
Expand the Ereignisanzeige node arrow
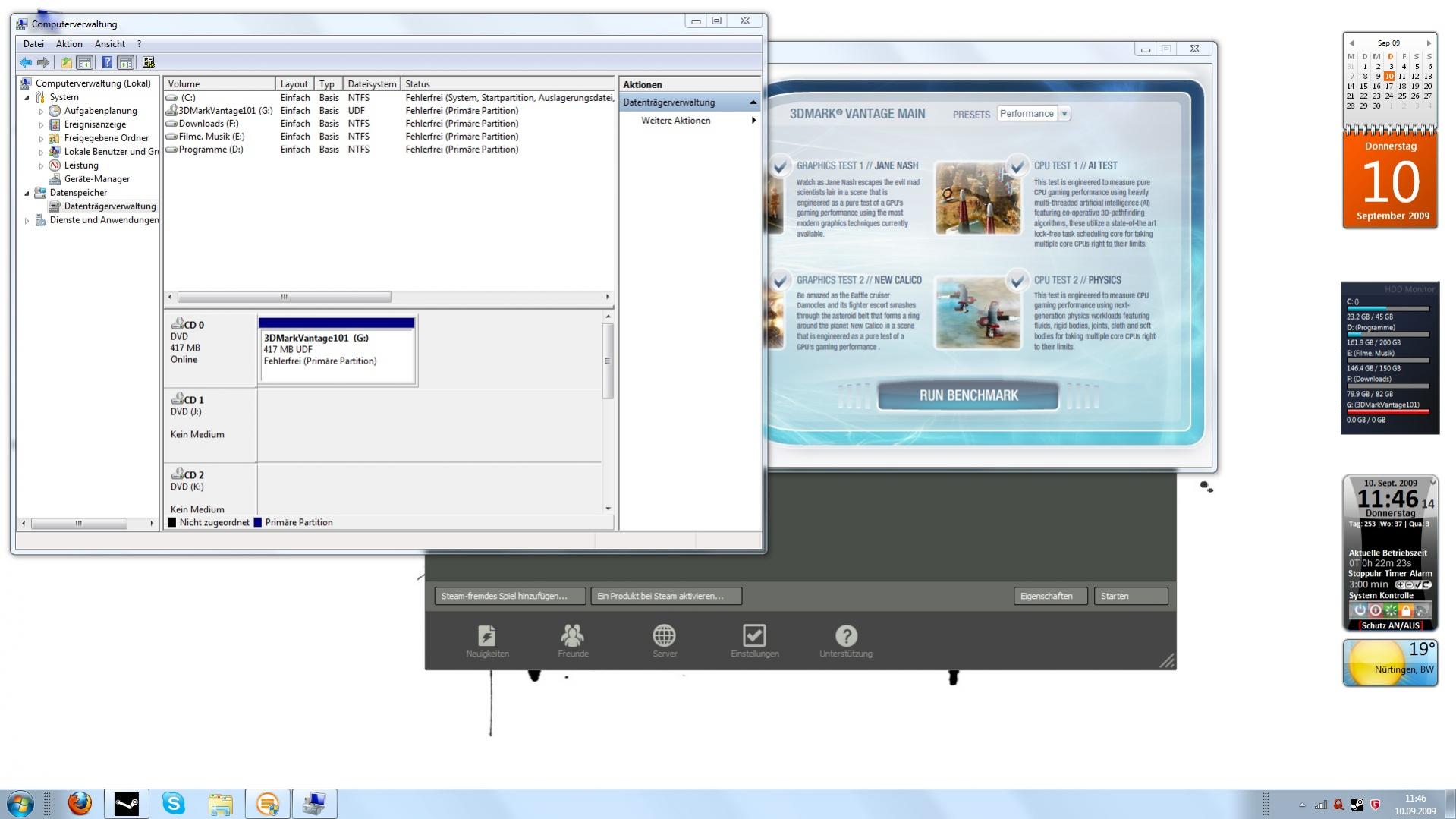pos(41,124)
